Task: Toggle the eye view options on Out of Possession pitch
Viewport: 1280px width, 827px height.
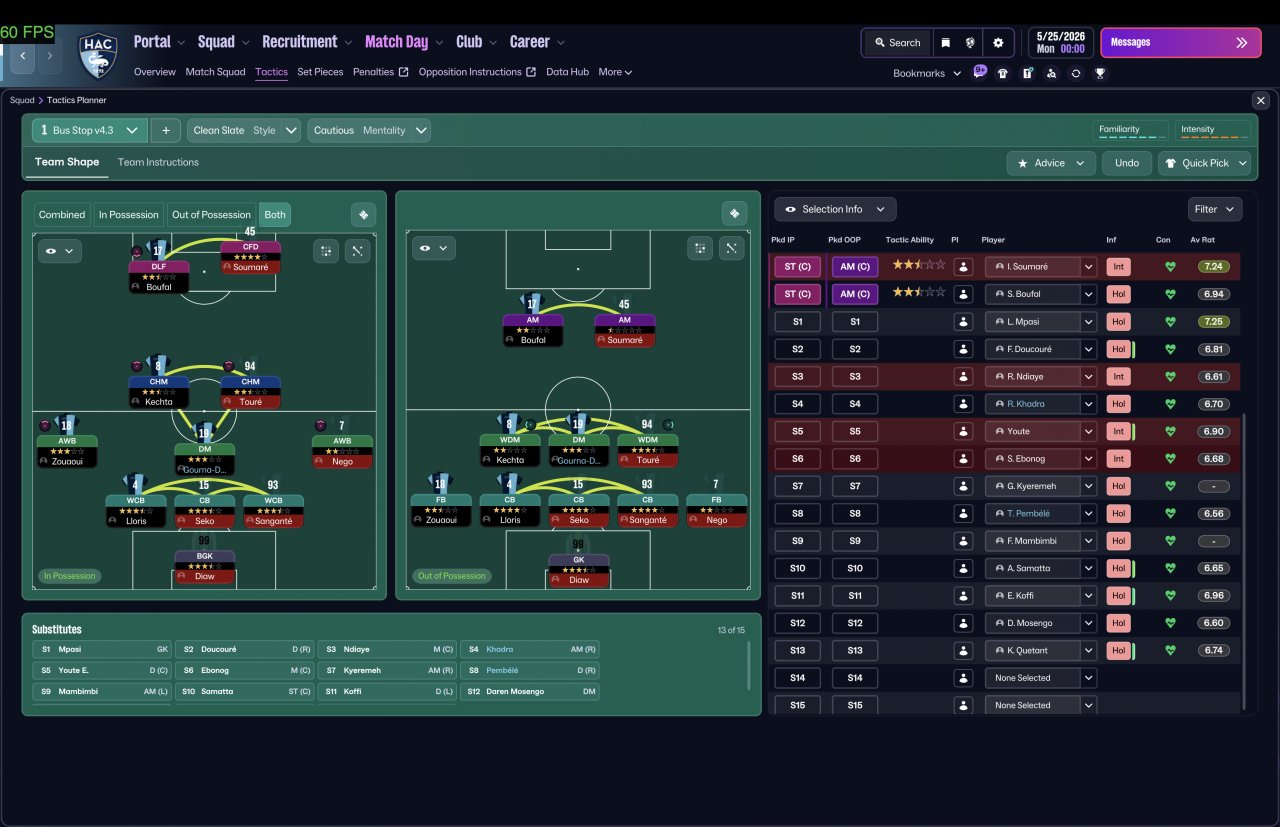Action: point(432,248)
